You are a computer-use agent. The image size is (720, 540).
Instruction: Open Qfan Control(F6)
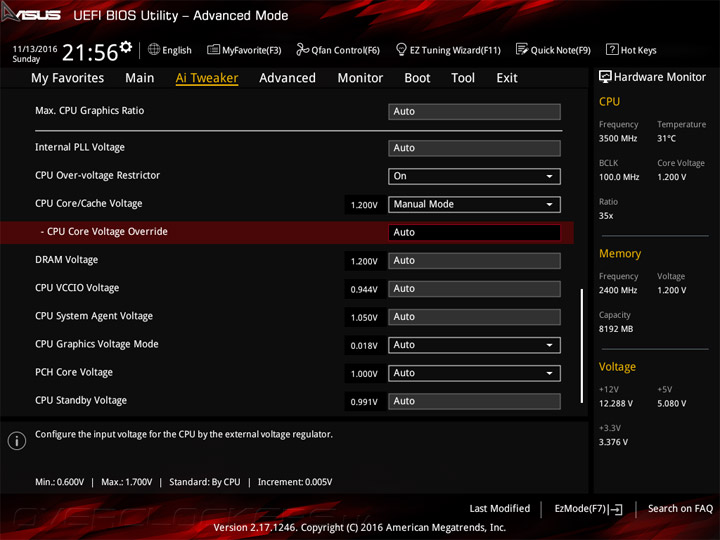click(338, 50)
